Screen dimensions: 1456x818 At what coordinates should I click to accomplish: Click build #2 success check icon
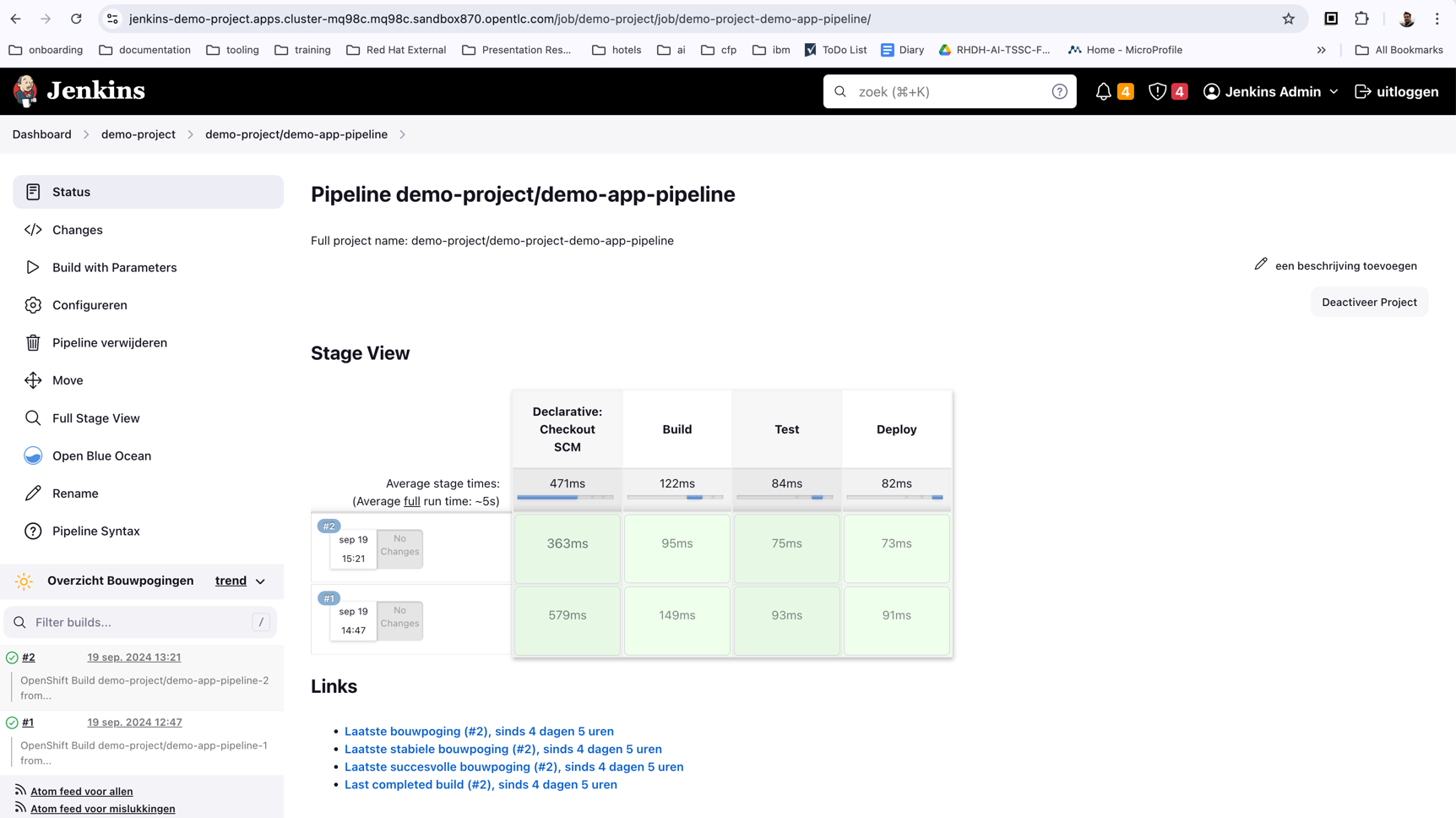12,657
